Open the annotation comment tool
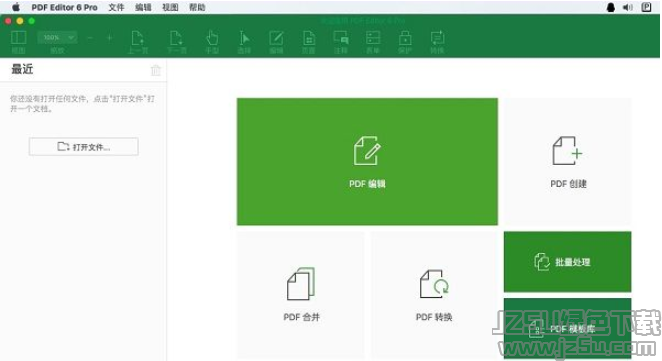662x361 pixels. tap(341, 38)
